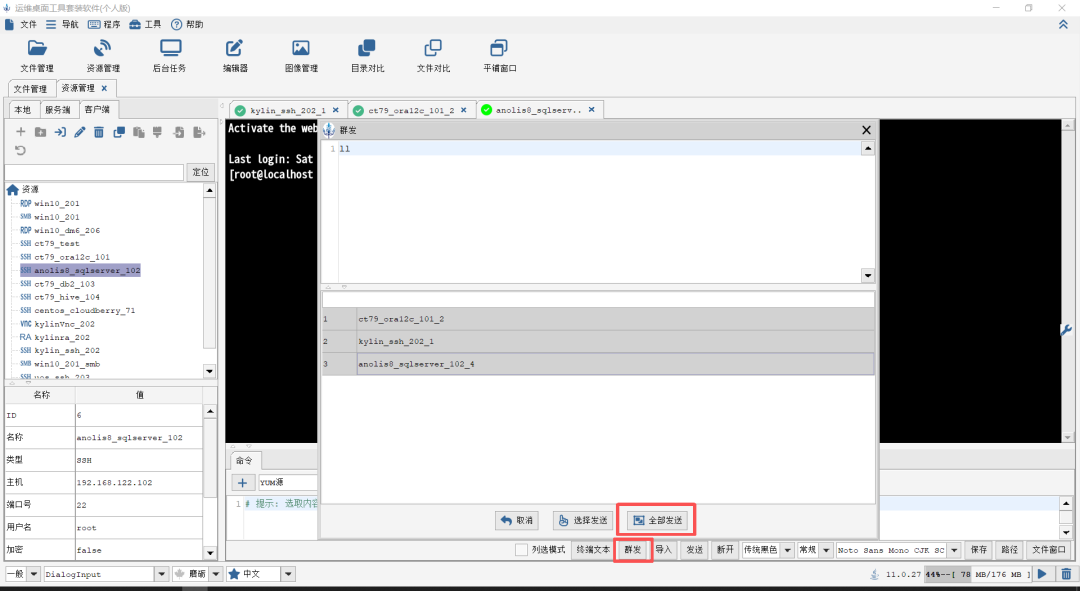Toggle the 列选模式 checkbox
Image resolution: width=1080 pixels, height=591 pixels.
[x=521, y=550]
